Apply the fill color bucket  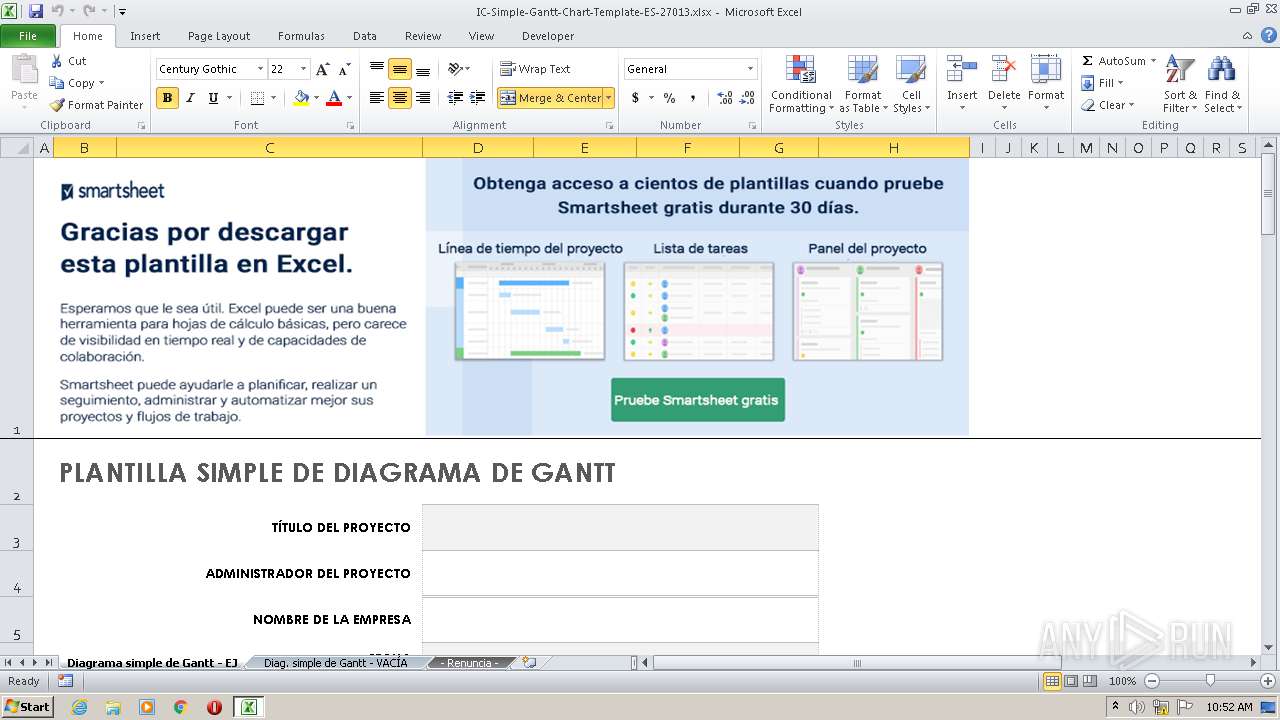click(300, 98)
